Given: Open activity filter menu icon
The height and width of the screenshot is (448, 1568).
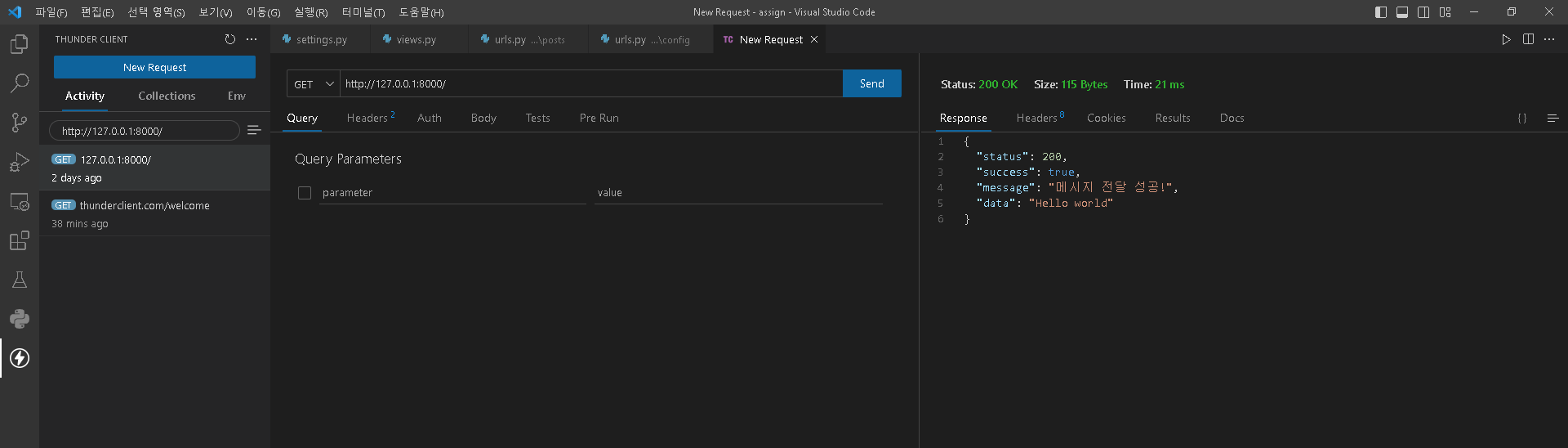Looking at the screenshot, I should [x=254, y=131].
